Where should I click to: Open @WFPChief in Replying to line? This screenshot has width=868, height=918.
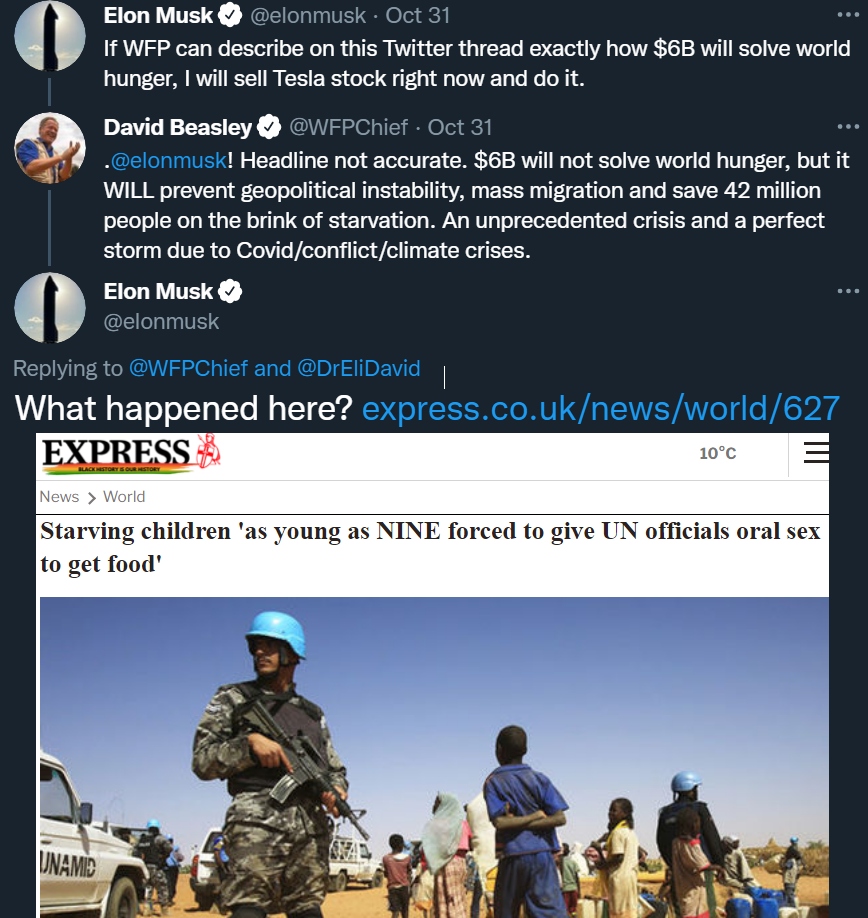(x=189, y=369)
